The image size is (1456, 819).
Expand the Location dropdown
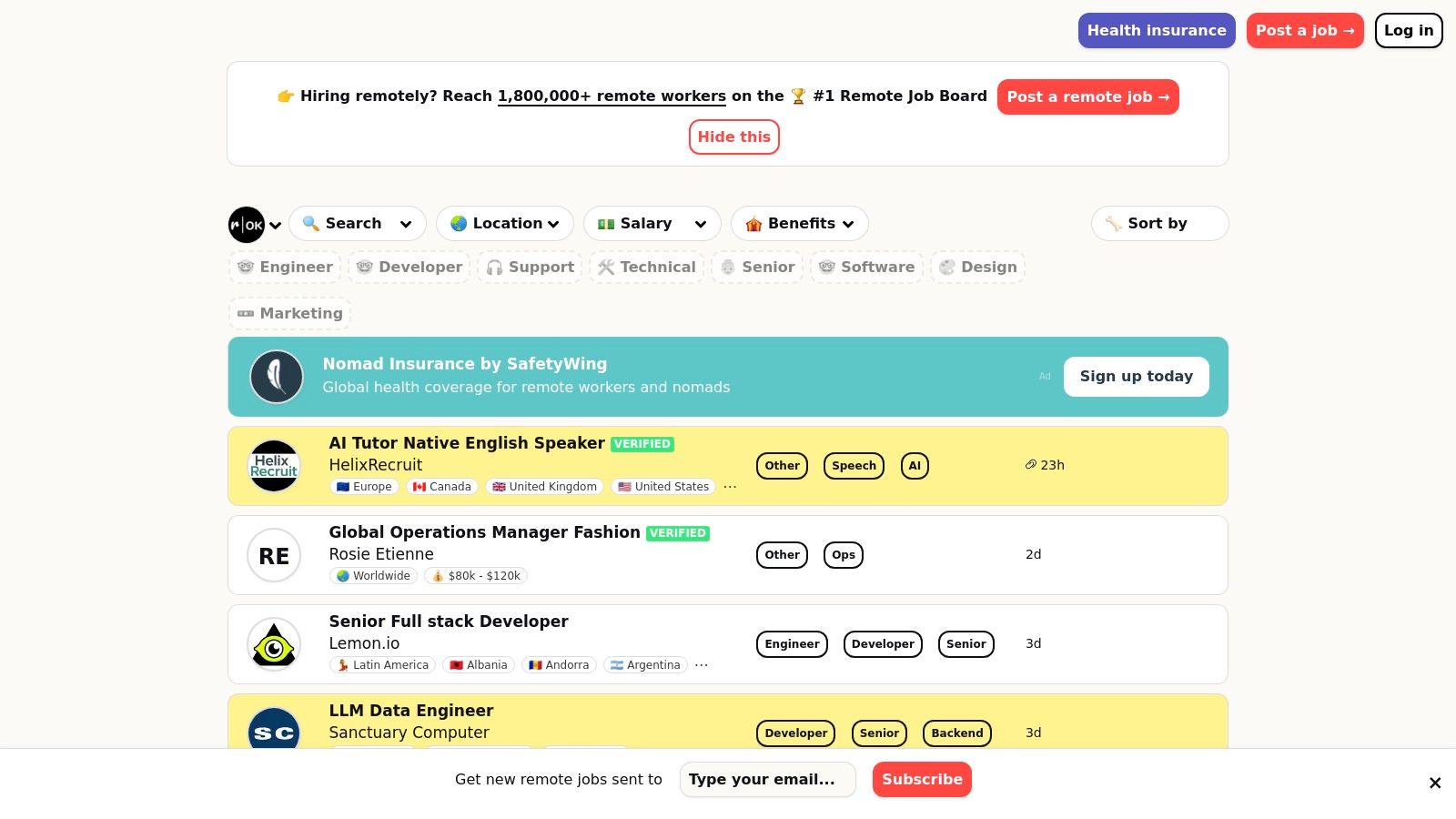(505, 224)
